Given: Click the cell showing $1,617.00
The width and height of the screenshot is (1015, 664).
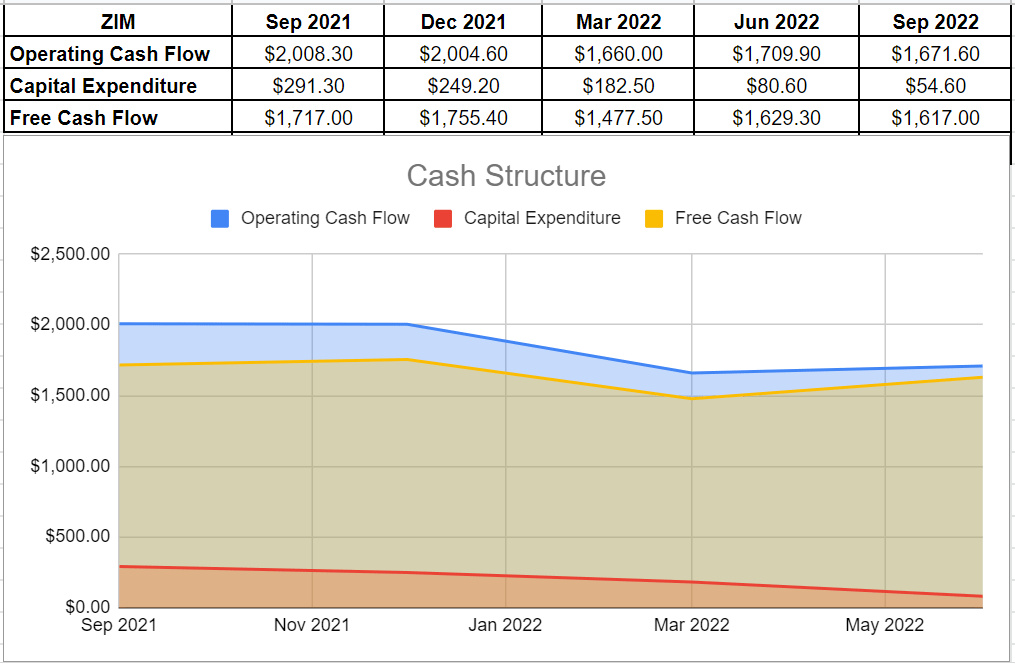Looking at the screenshot, I should (935, 117).
